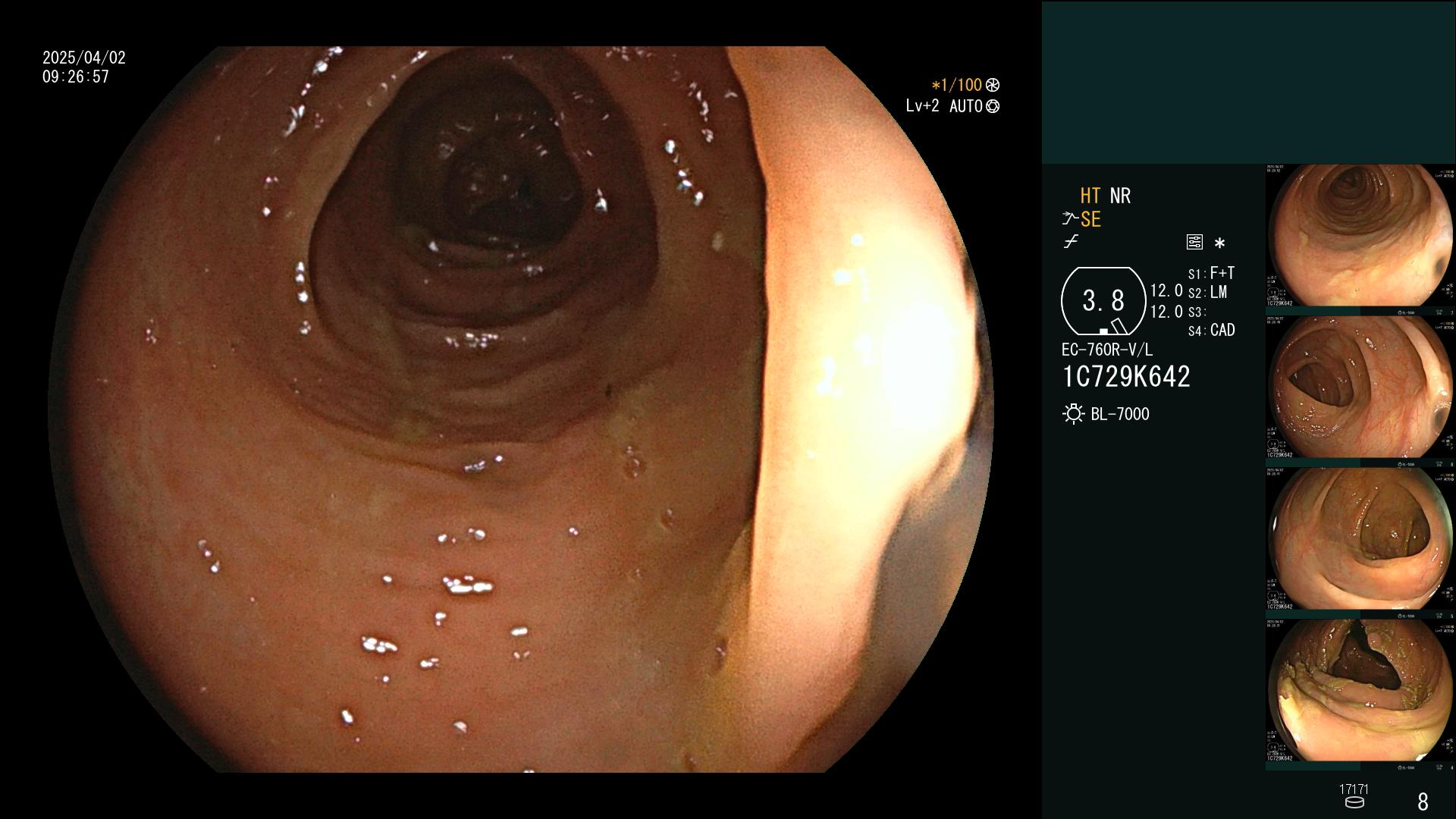The image size is (1456, 819).
Task: Click the lower 12.0 value beside S3
Action: pyautogui.click(x=1166, y=311)
